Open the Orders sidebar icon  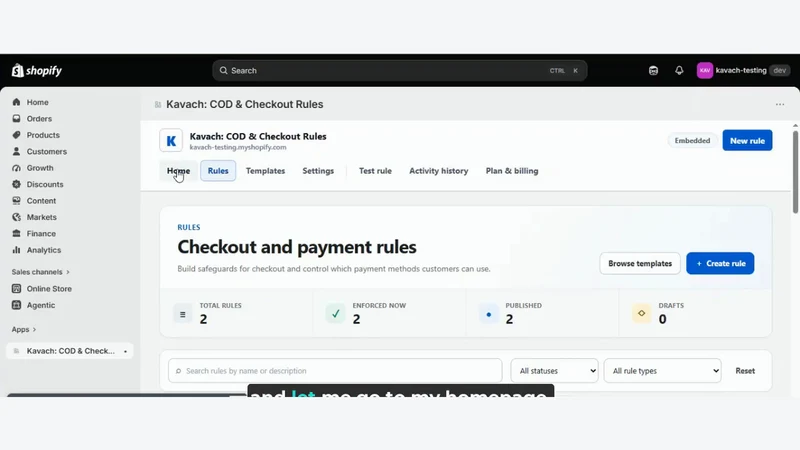pyautogui.click(x=16, y=118)
